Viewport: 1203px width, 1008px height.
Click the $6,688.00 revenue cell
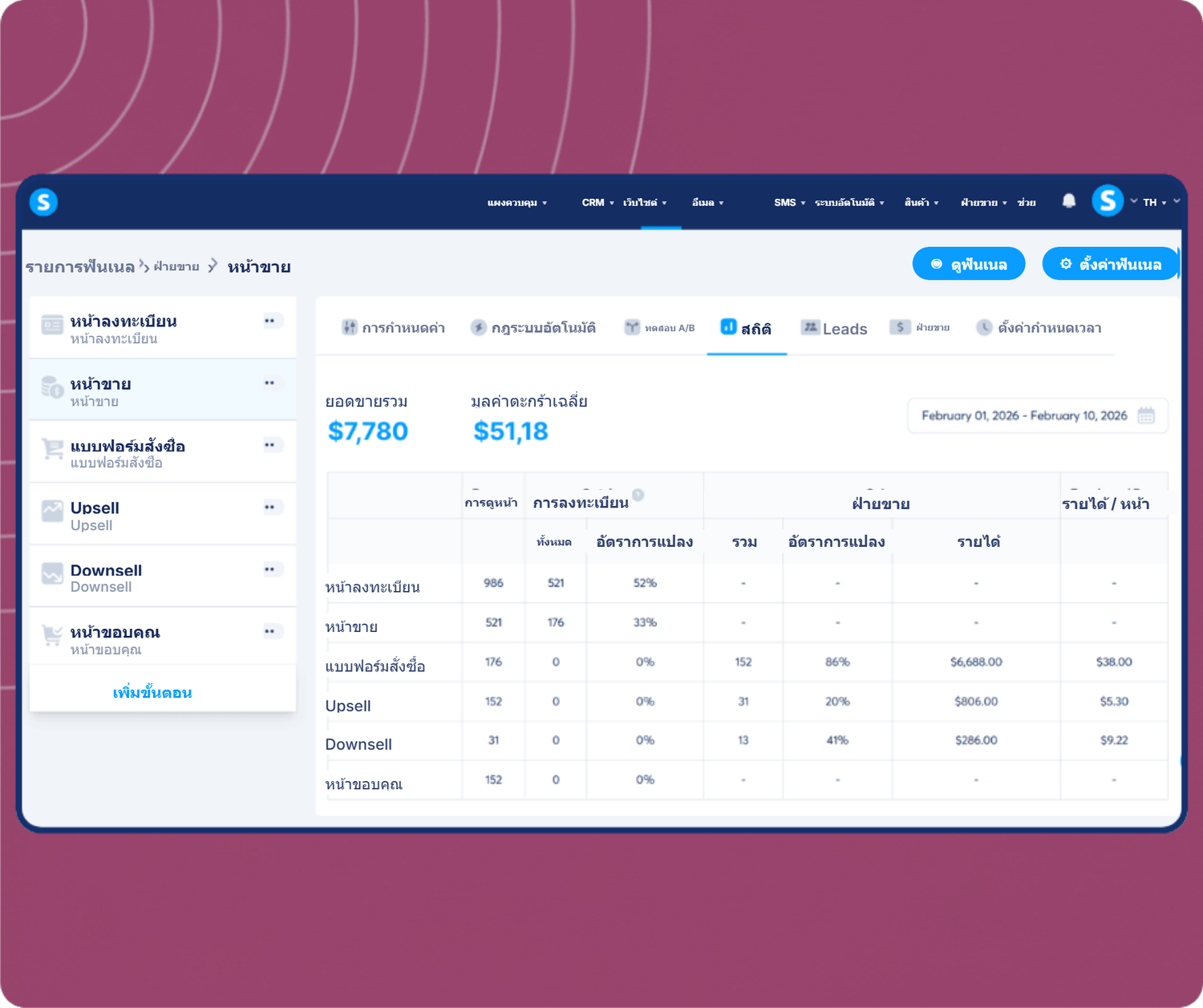pyautogui.click(x=976, y=662)
